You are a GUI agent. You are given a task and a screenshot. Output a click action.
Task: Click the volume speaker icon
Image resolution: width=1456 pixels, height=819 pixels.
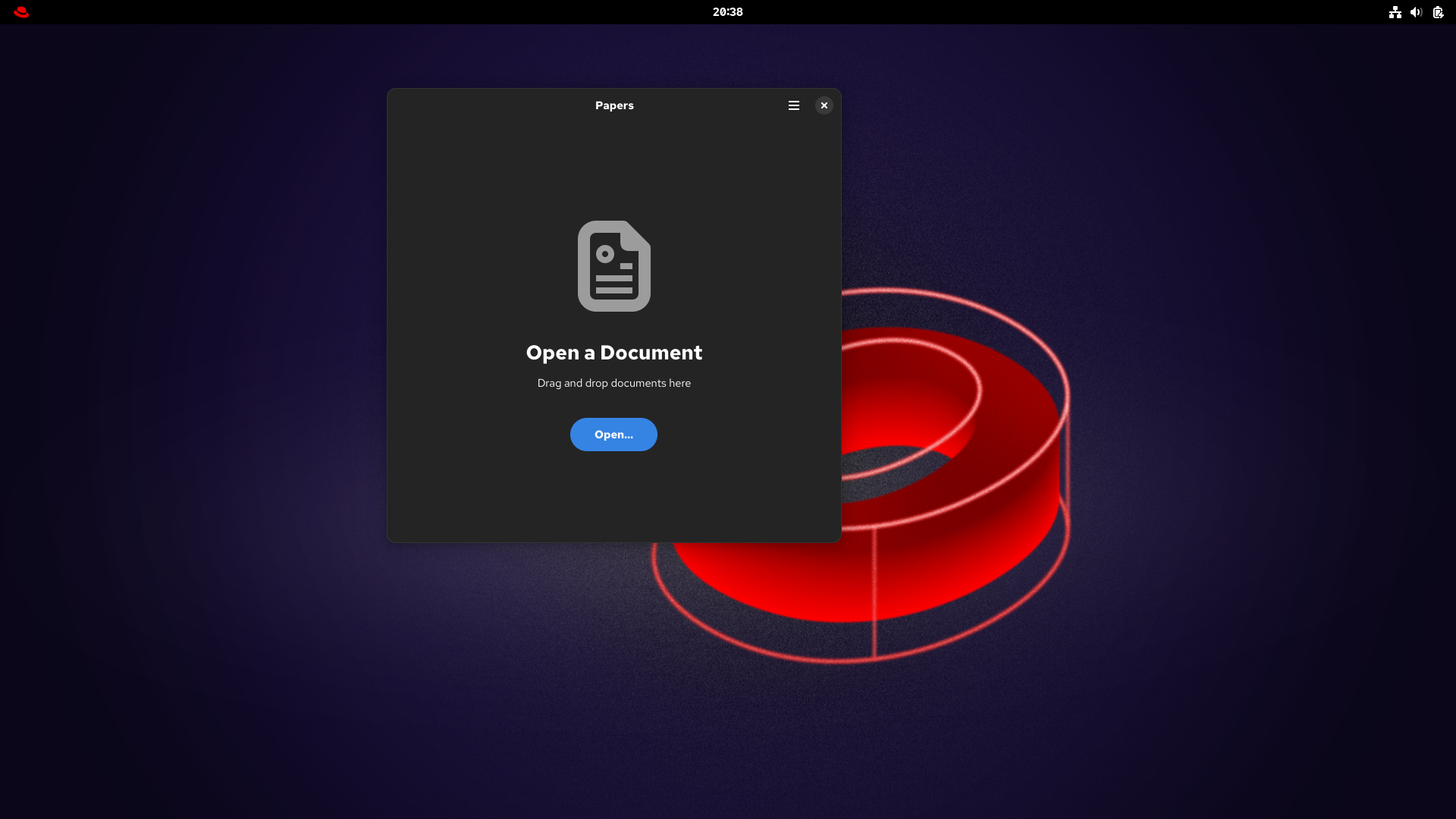pyautogui.click(x=1416, y=12)
